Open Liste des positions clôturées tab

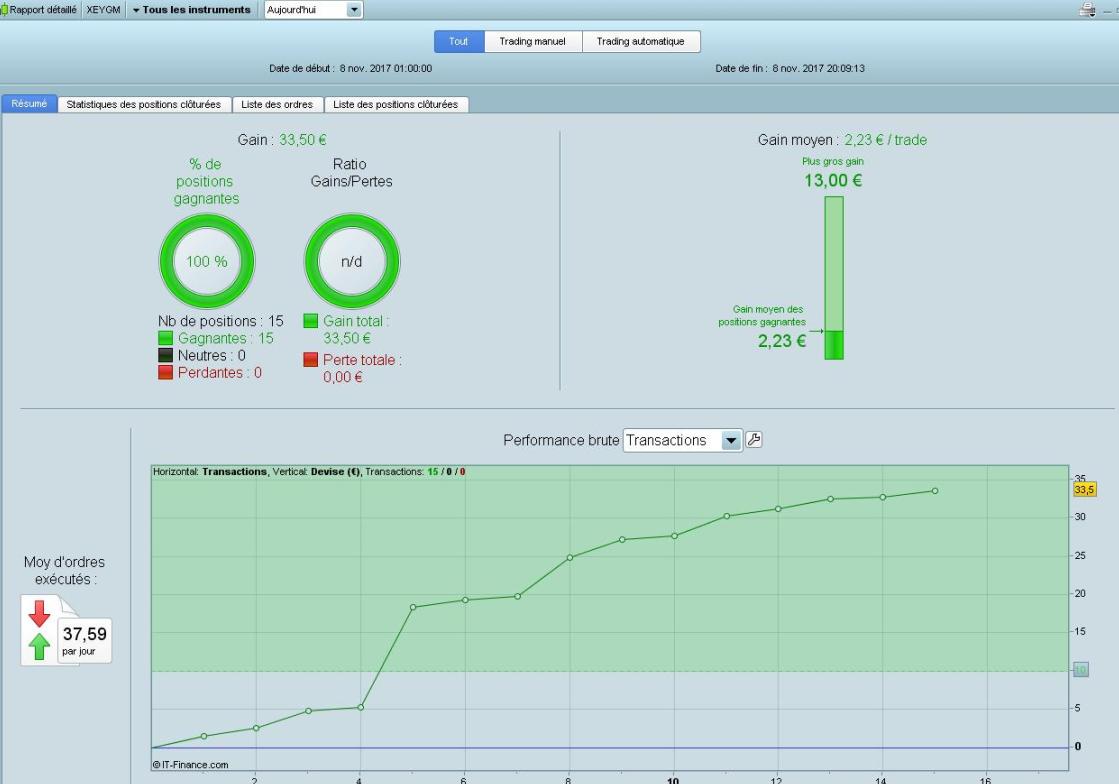[x=395, y=104]
